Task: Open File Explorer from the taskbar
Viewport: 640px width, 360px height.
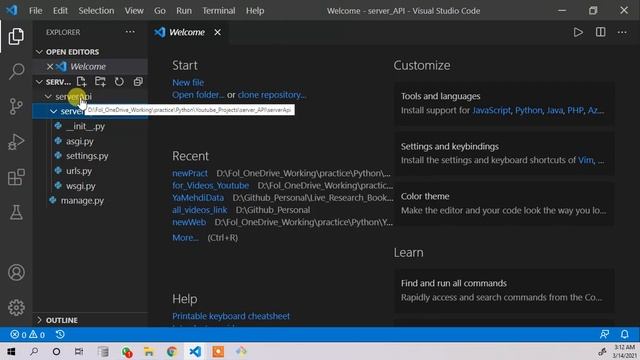Action: click(149, 351)
